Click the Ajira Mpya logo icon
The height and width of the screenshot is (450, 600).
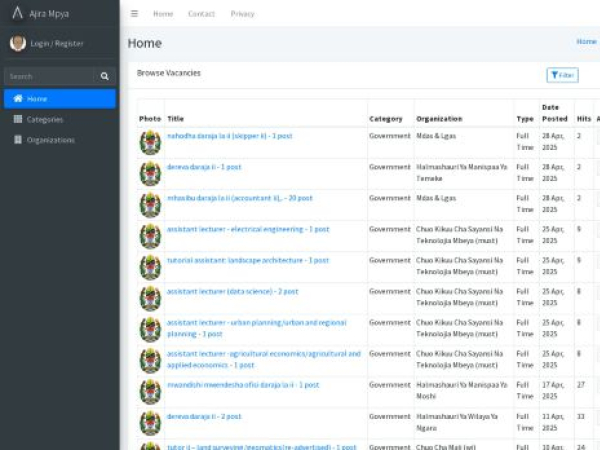coord(17,14)
